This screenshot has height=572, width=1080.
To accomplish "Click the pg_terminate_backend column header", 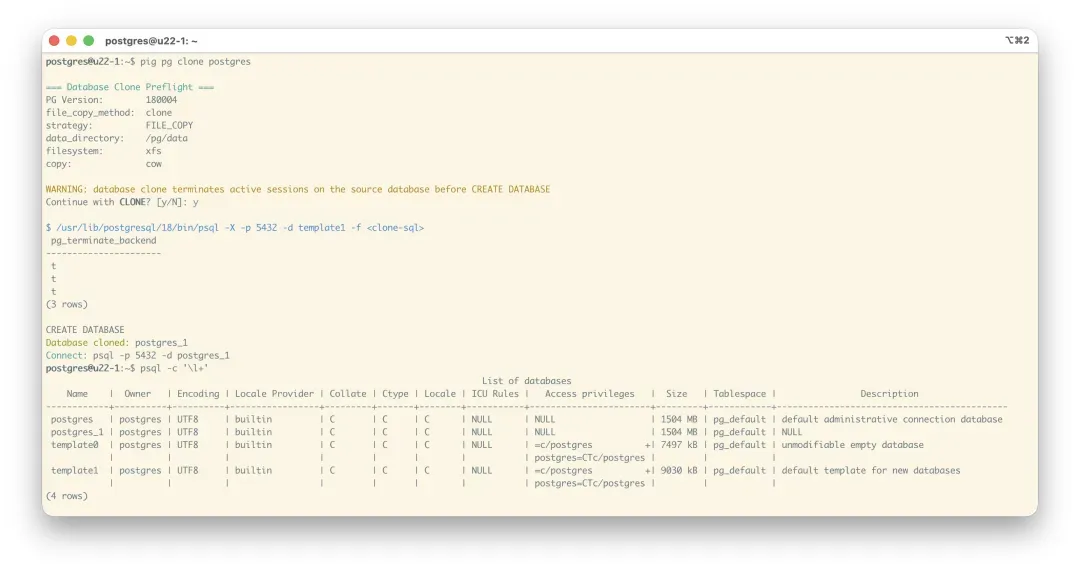I will (103, 241).
